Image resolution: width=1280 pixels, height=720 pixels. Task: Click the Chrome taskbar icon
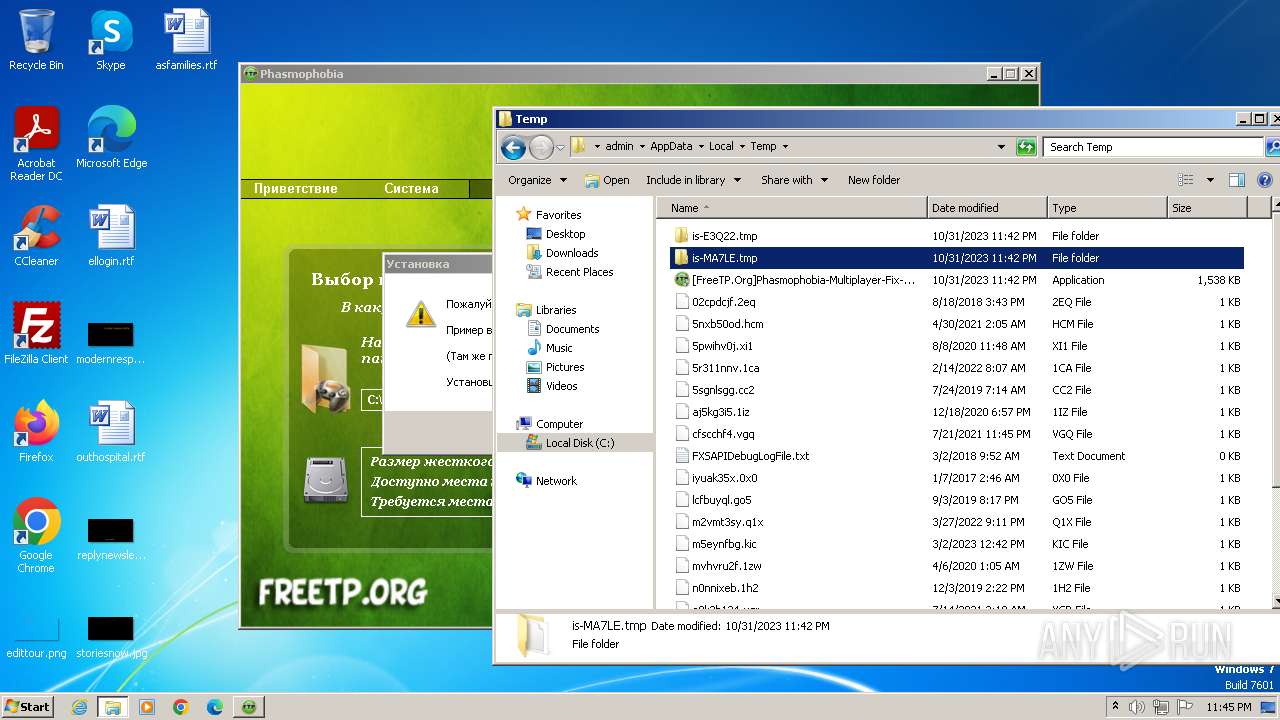coord(181,707)
